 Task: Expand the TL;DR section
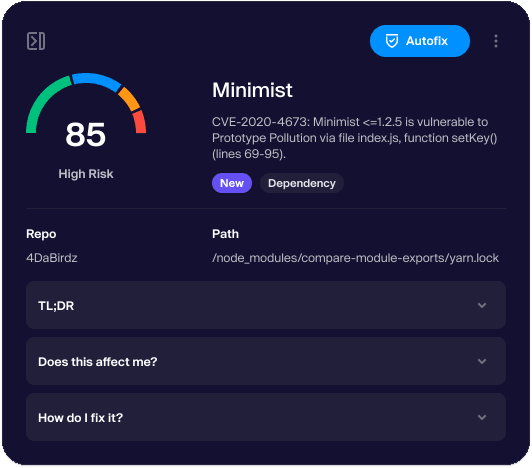(x=266, y=305)
